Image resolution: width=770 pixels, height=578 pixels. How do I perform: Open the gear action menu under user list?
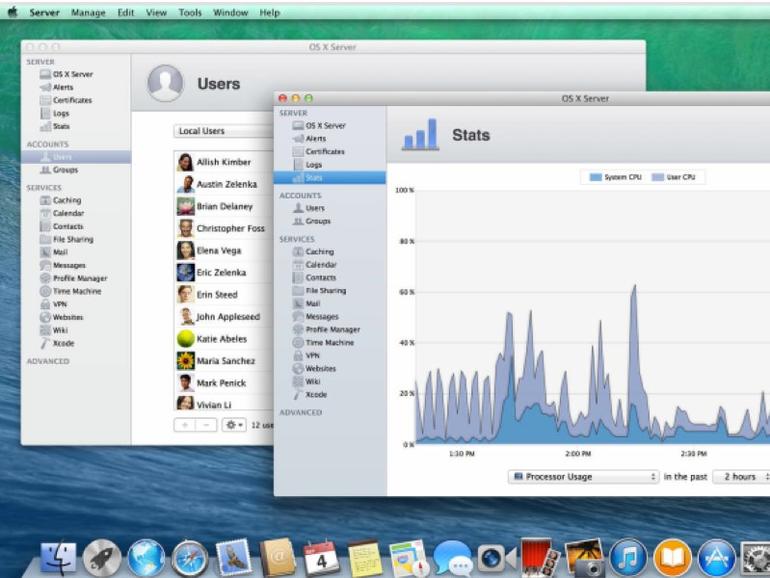234,425
